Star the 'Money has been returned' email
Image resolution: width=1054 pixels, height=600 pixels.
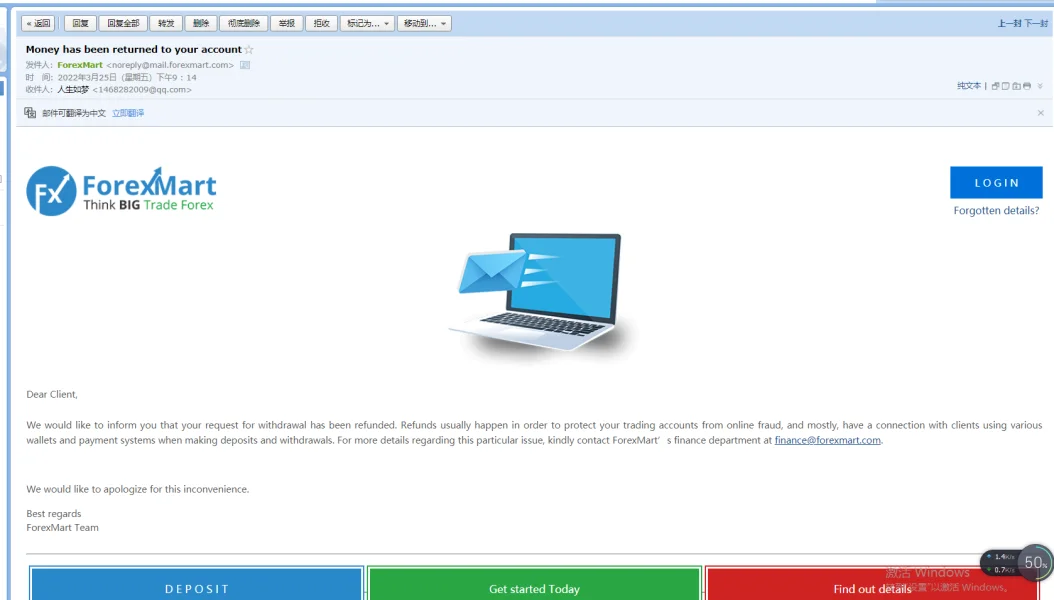tap(249, 50)
